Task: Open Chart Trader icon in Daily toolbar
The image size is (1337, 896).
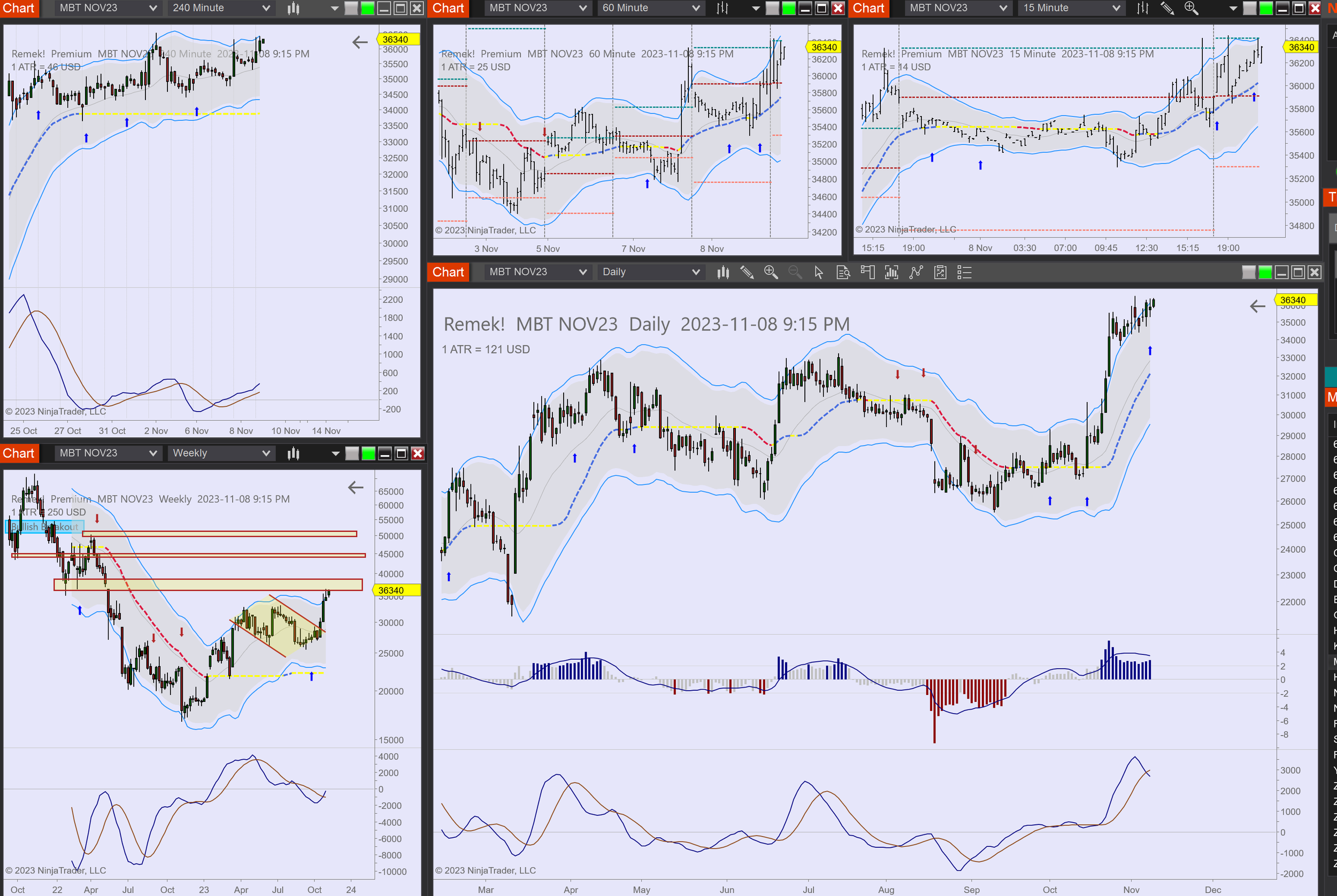Action: (x=867, y=273)
